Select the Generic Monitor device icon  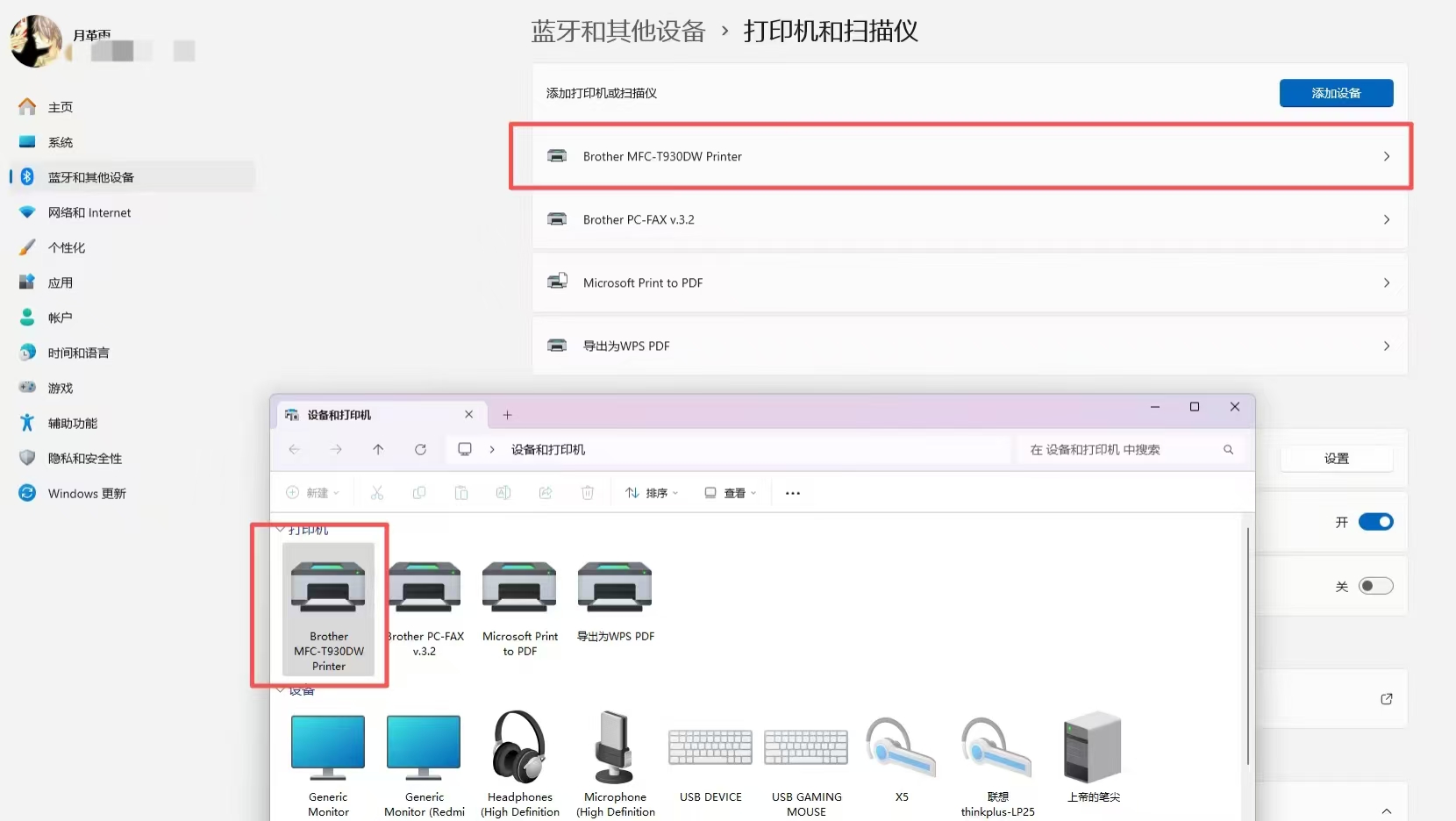coord(328,747)
